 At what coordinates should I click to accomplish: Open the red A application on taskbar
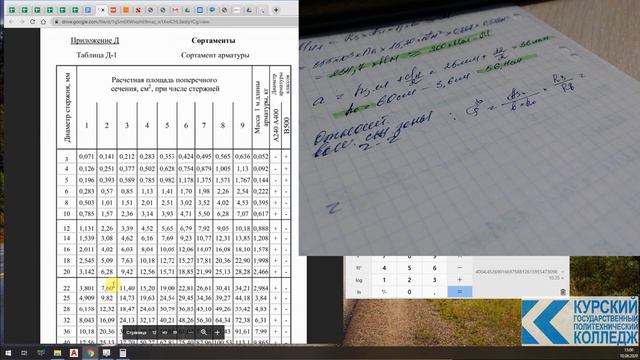(73, 353)
